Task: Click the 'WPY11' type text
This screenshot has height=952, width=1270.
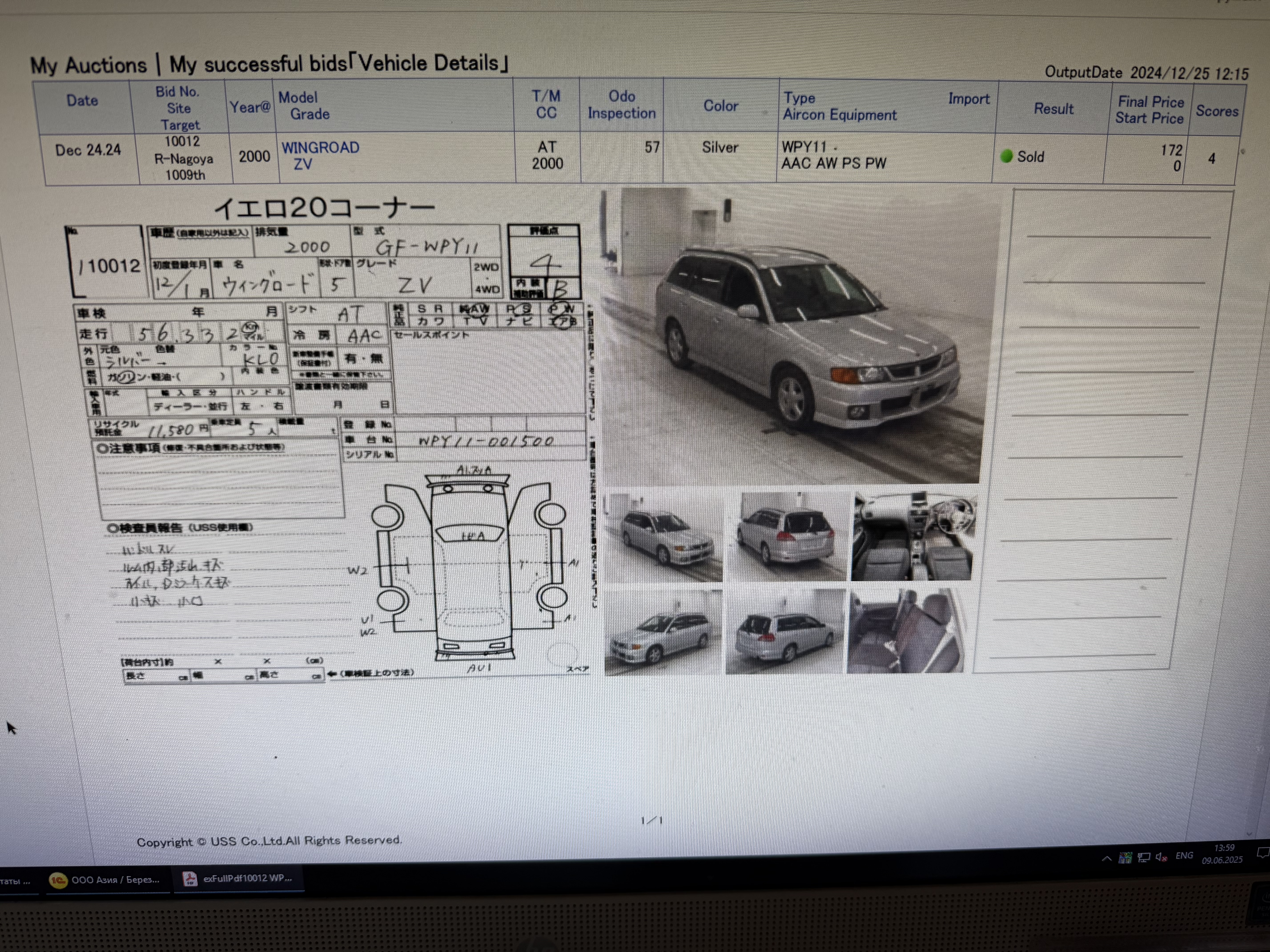Action: 804,147
